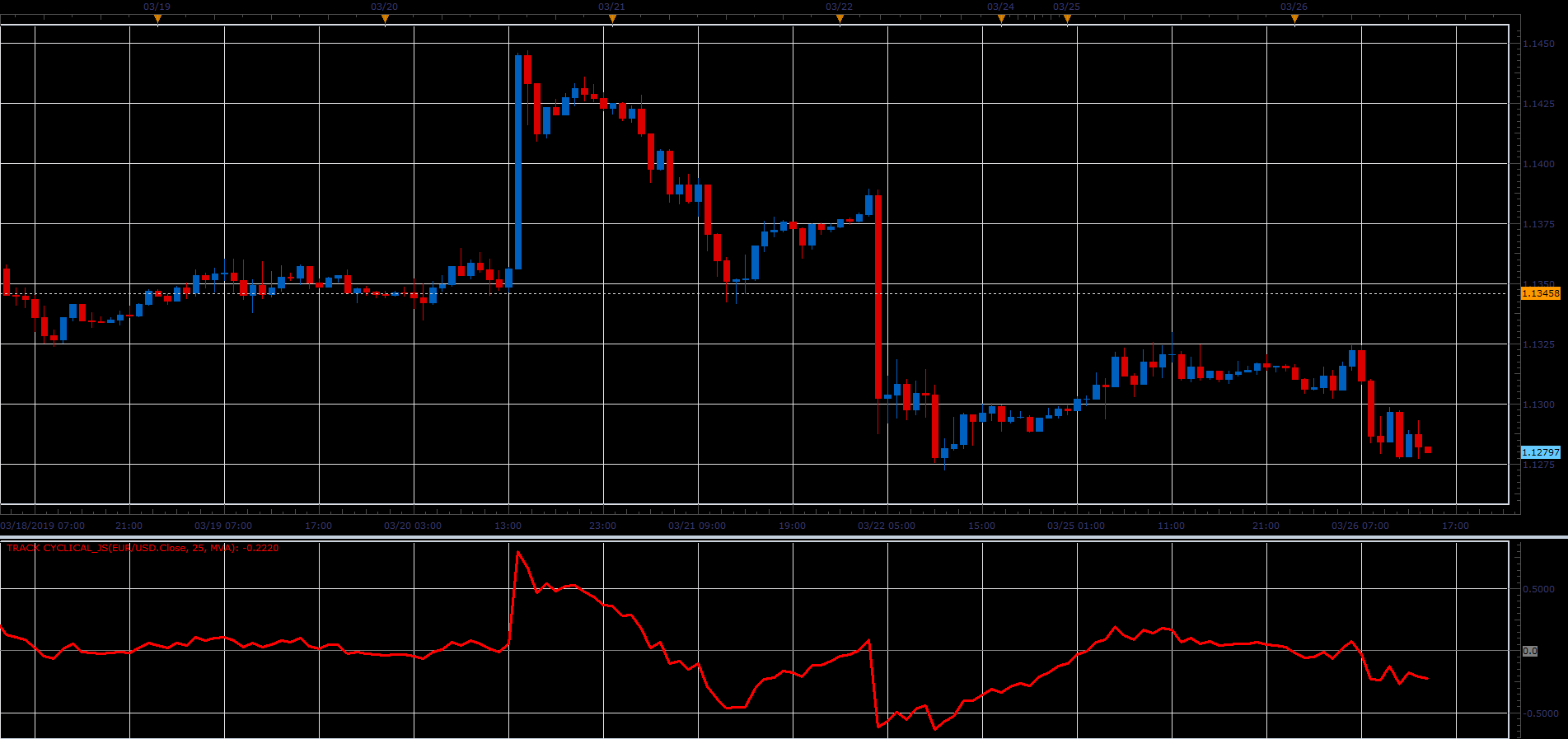The image size is (1568, 739).
Task: Select the 03/26 day marker triangle
Action: tap(1294, 18)
